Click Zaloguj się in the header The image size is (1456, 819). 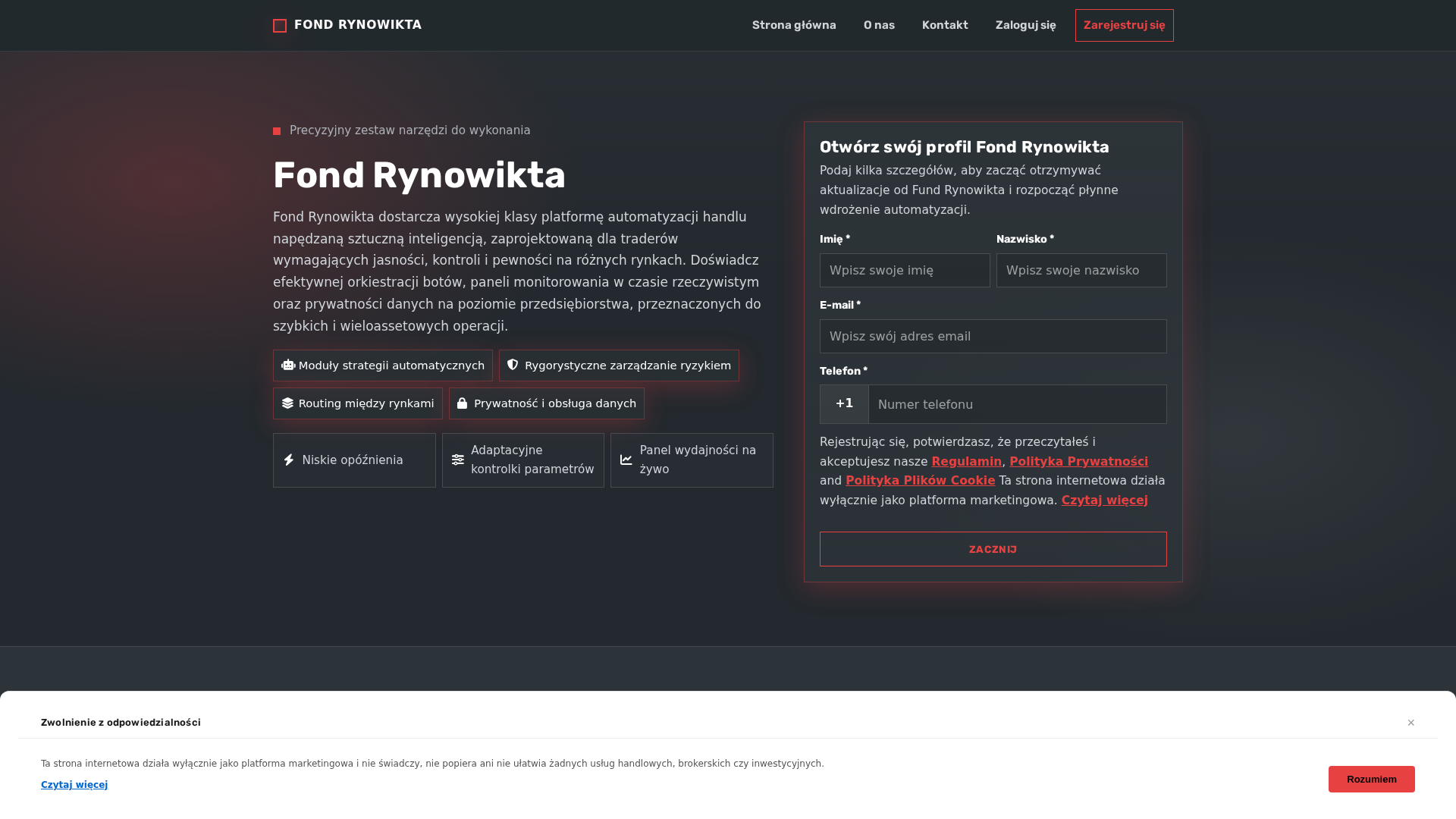(1025, 25)
